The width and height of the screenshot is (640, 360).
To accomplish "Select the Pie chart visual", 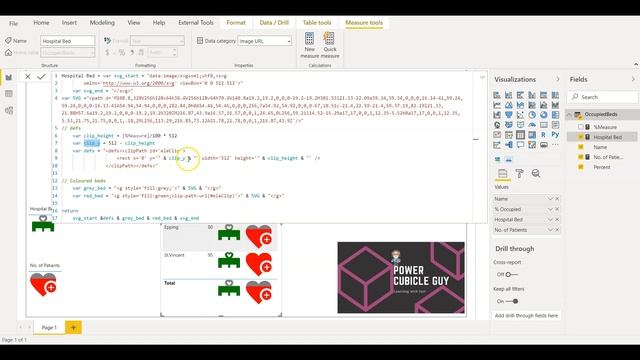I will coord(532,115).
